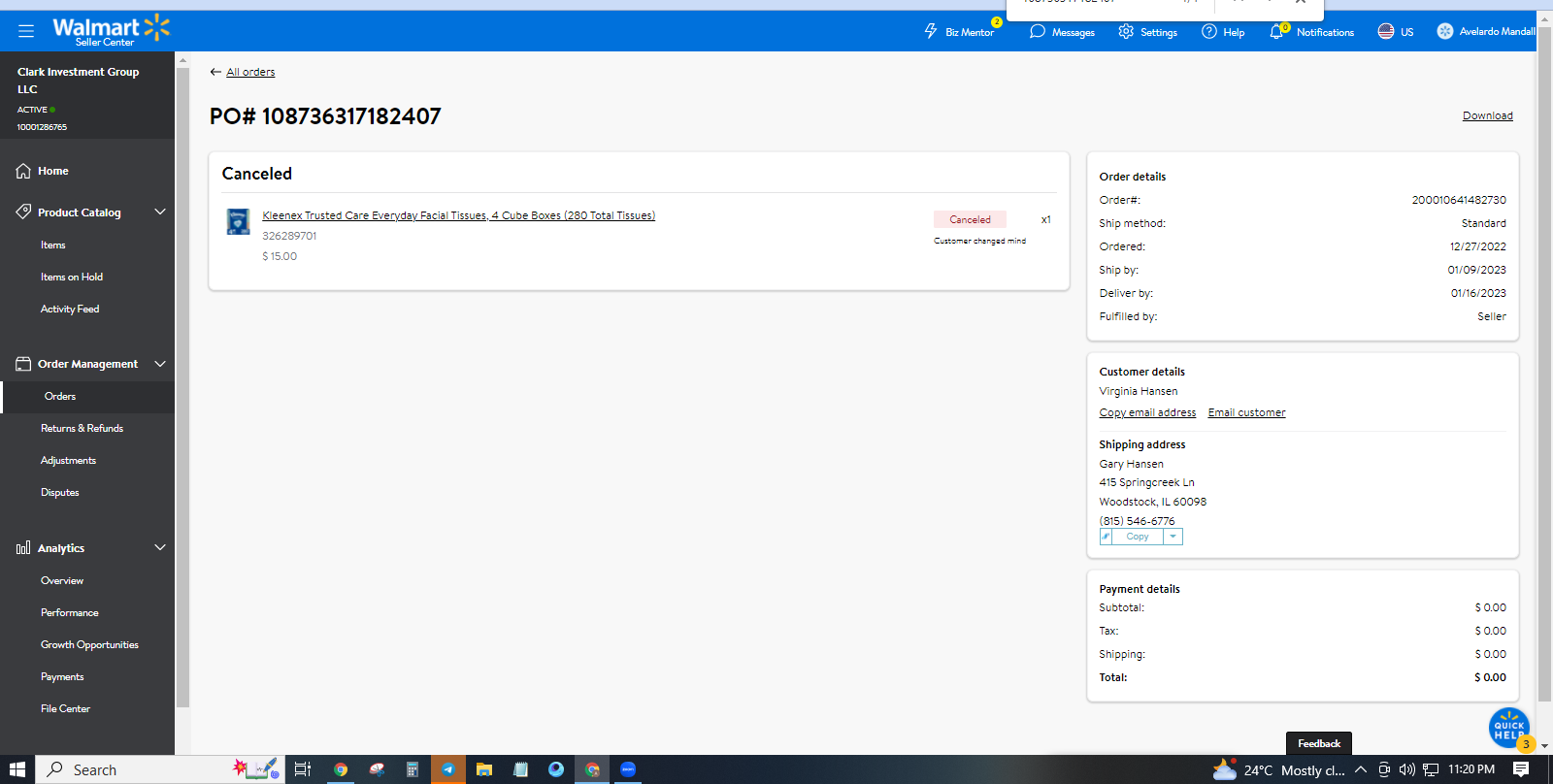Open the Quick Help floating button
The image size is (1553, 784).
pos(1509,729)
